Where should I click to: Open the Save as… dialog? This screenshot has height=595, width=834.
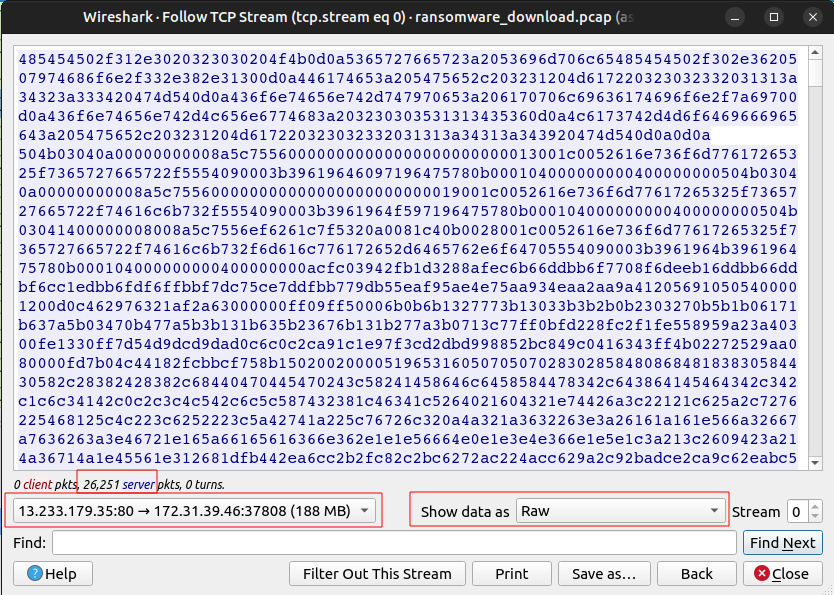click(603, 573)
